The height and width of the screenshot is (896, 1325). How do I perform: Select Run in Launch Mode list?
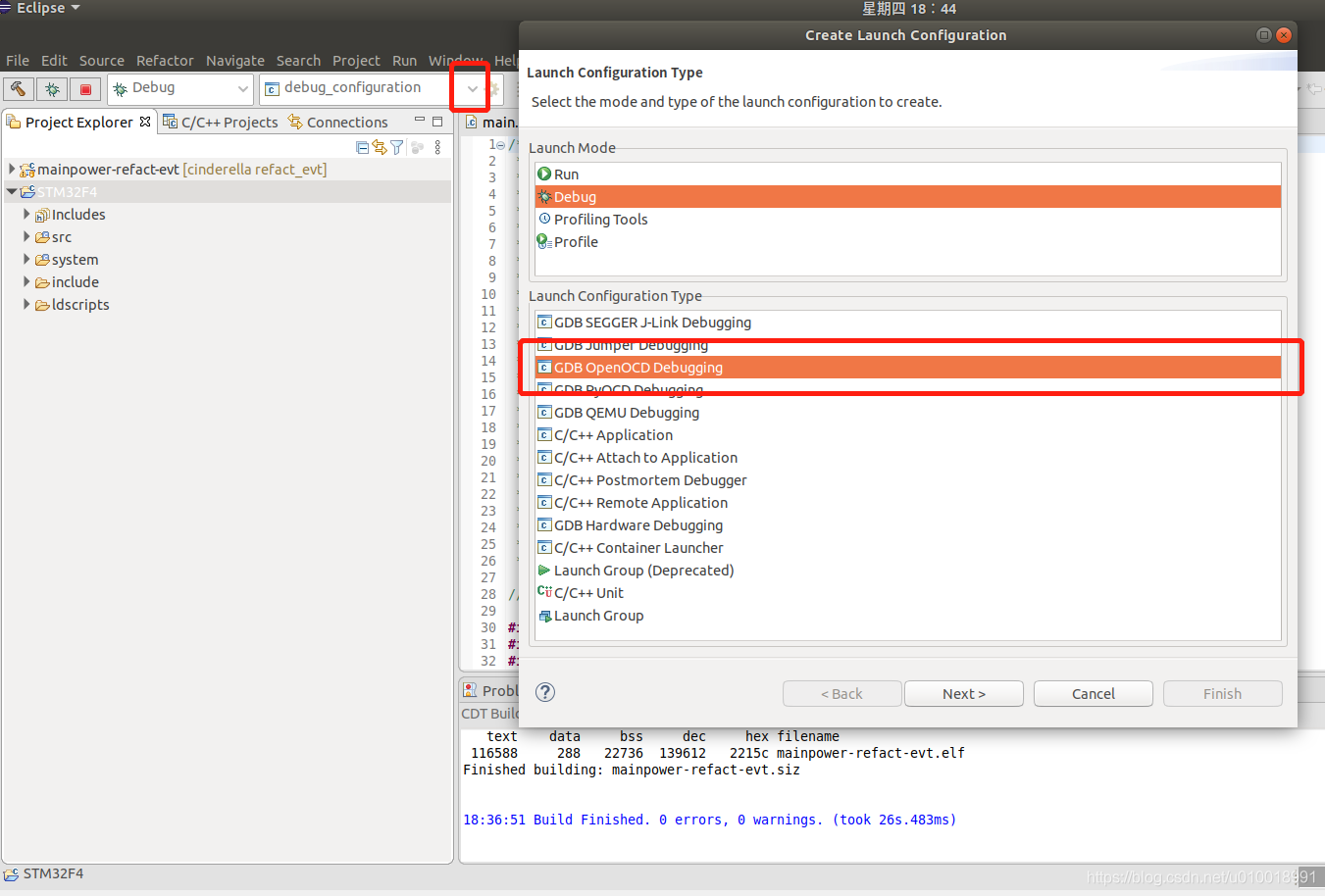(x=908, y=174)
